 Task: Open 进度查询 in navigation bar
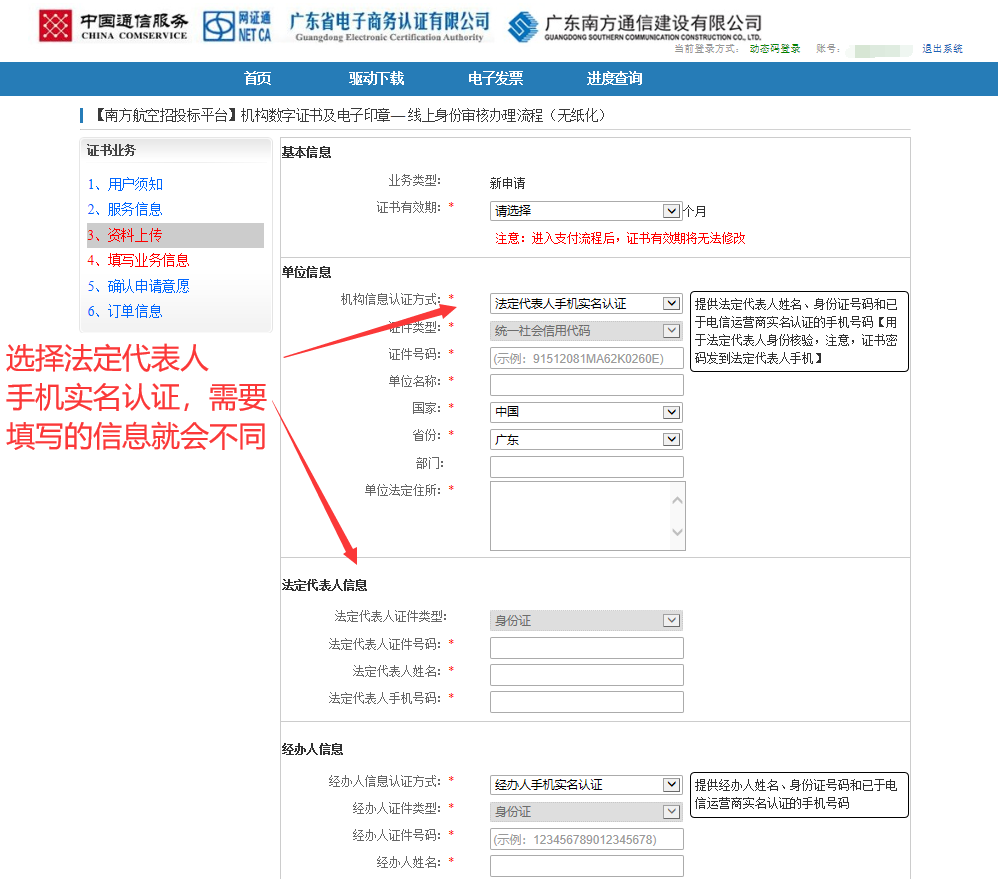click(x=614, y=79)
